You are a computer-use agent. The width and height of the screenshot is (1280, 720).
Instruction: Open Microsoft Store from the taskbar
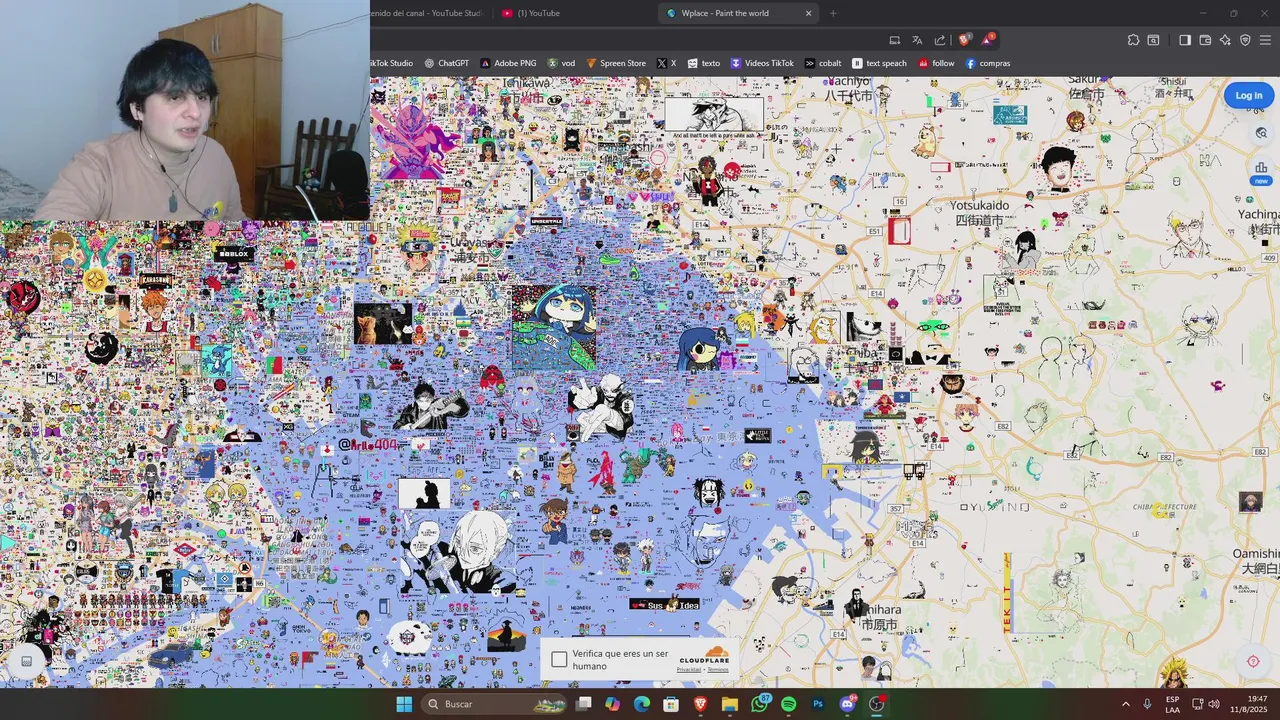671,704
